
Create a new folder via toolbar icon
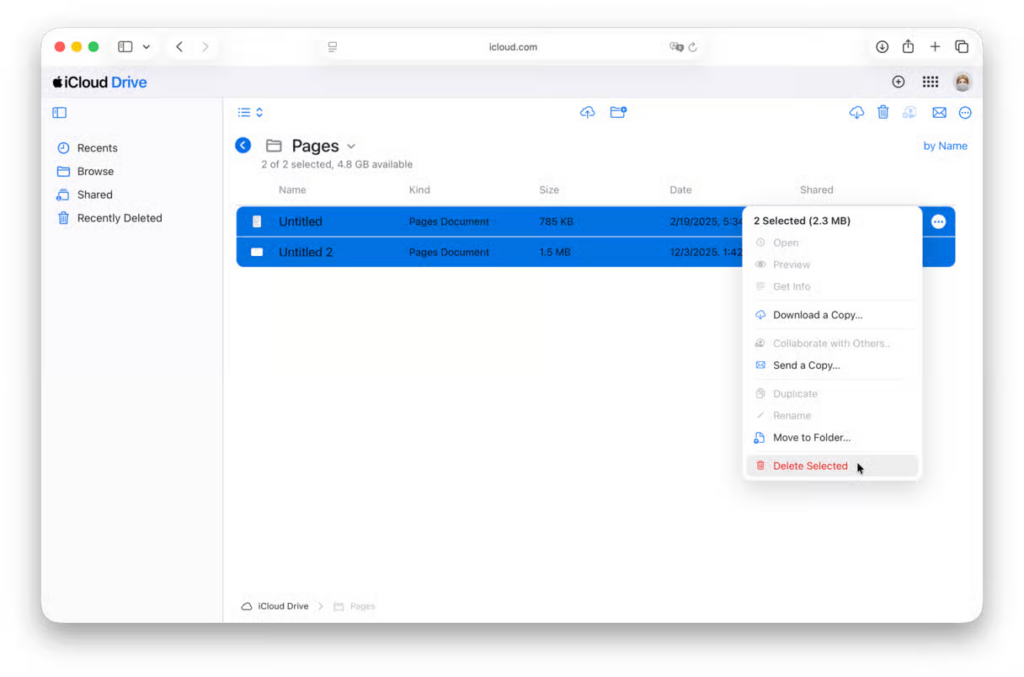click(618, 113)
